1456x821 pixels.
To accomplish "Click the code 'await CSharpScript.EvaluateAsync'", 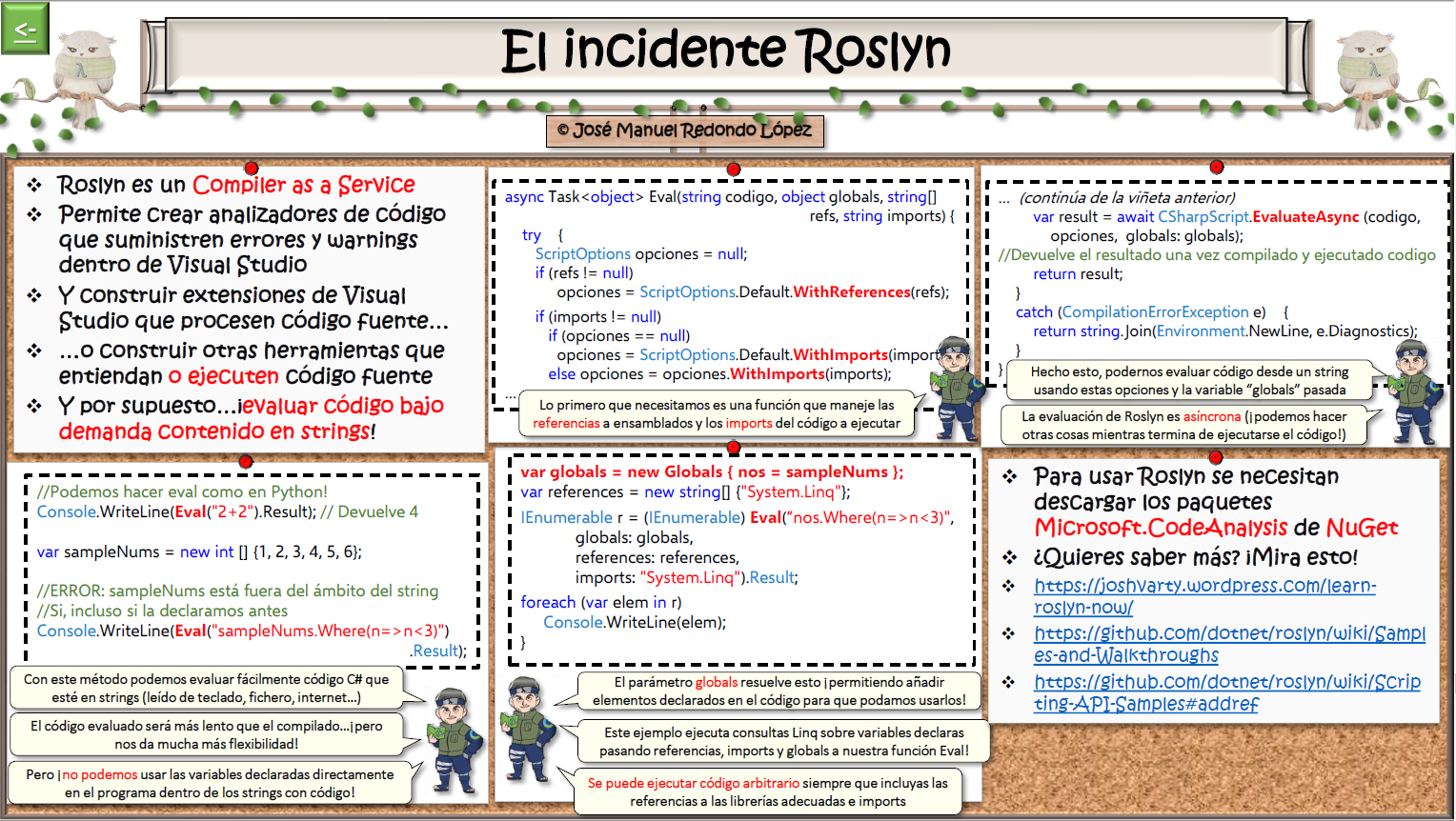I will [1238, 217].
